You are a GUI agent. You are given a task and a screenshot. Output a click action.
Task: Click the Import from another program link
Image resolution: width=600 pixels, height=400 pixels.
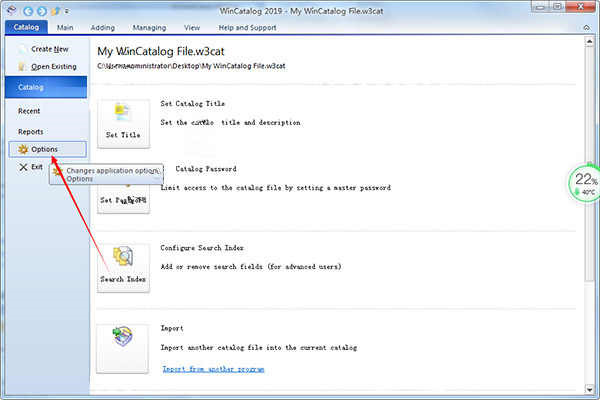point(213,369)
